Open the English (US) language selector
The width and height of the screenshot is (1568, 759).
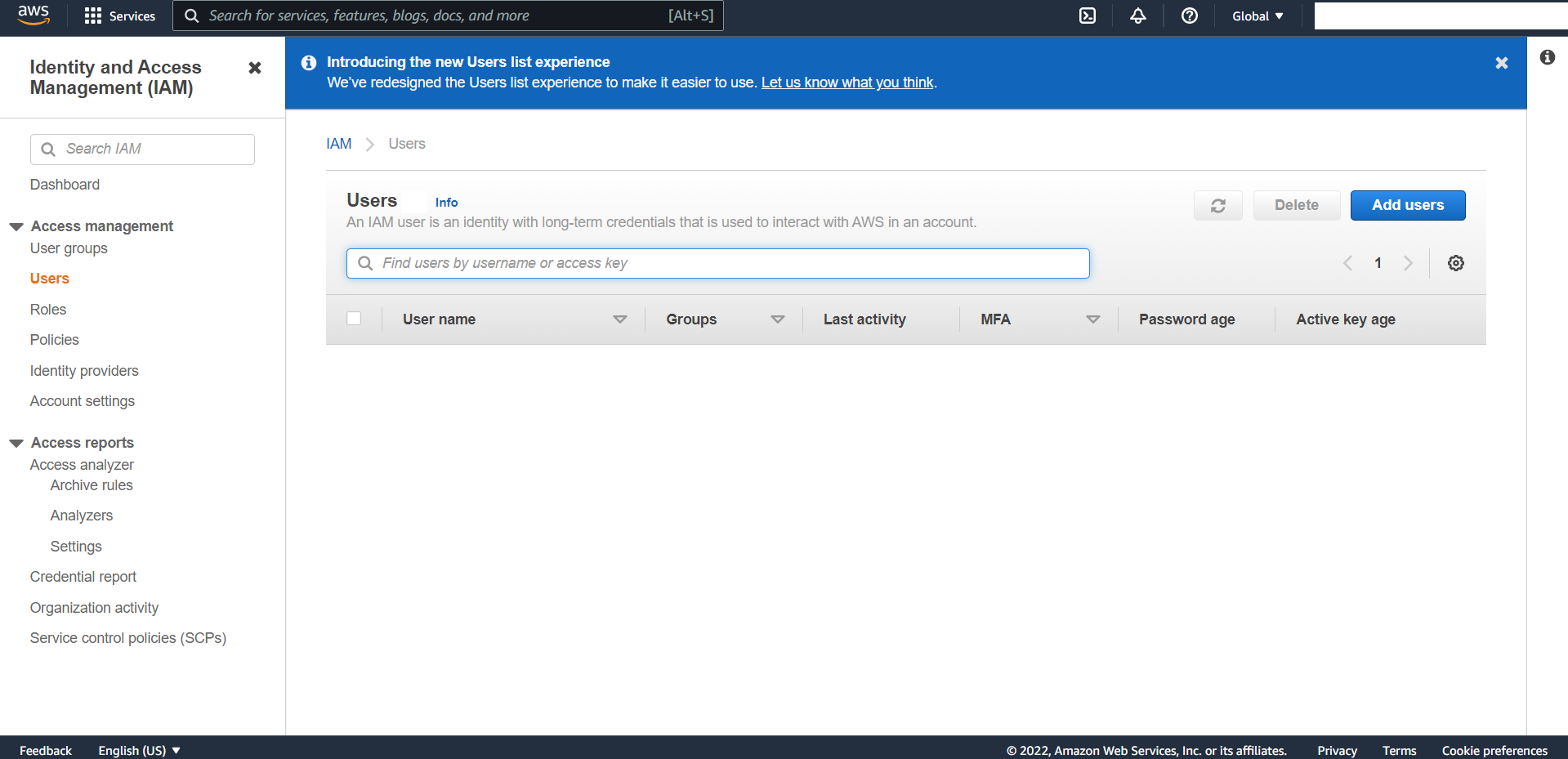137,750
